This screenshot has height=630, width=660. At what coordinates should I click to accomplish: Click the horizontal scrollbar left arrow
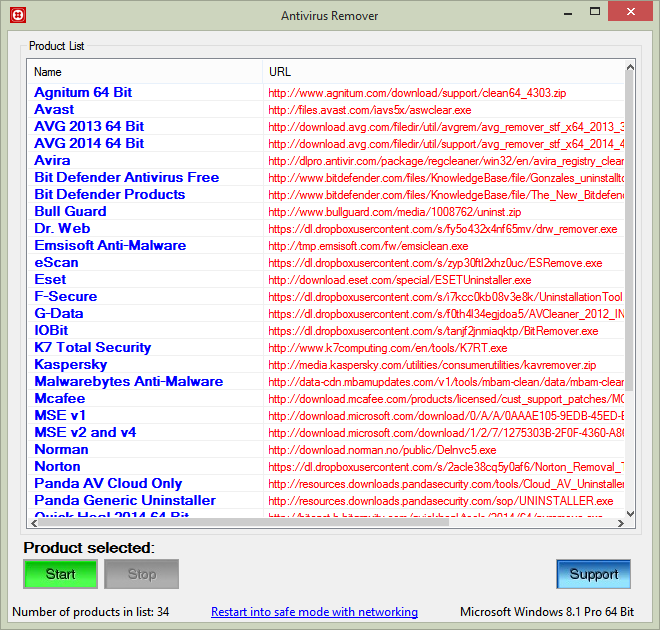point(34,523)
